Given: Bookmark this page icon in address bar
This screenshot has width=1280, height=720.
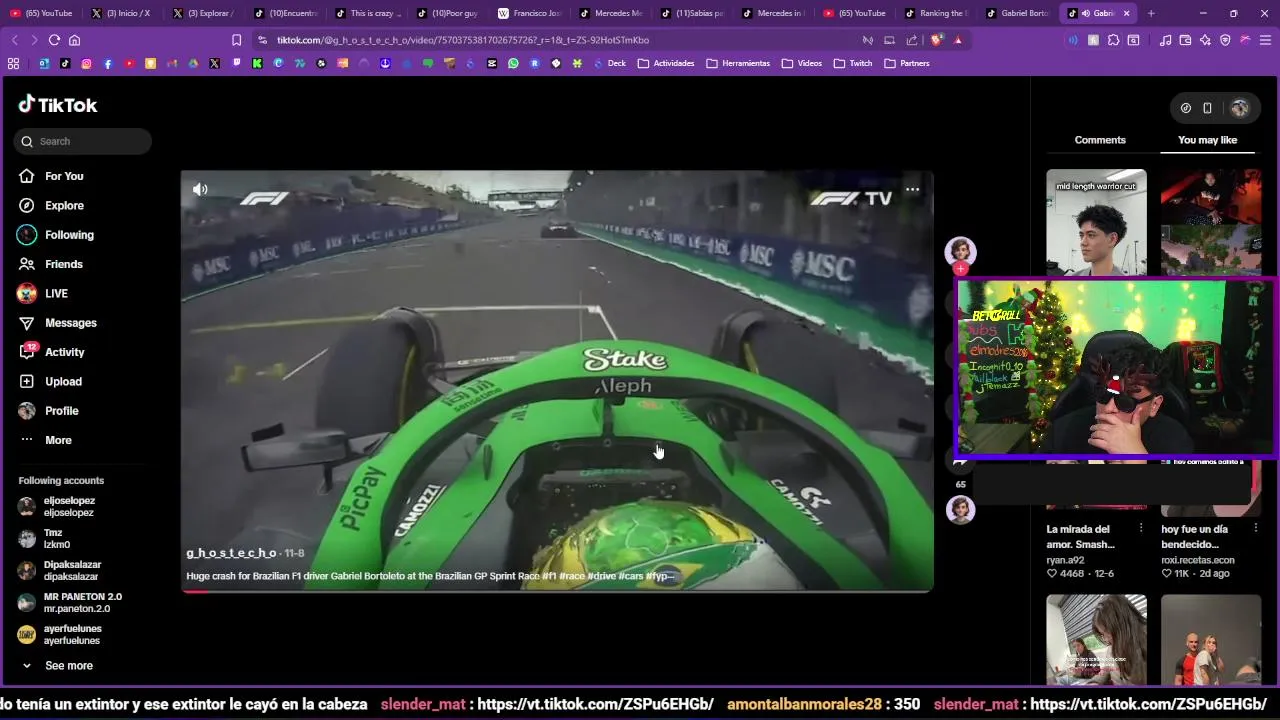Looking at the screenshot, I should 236,40.
